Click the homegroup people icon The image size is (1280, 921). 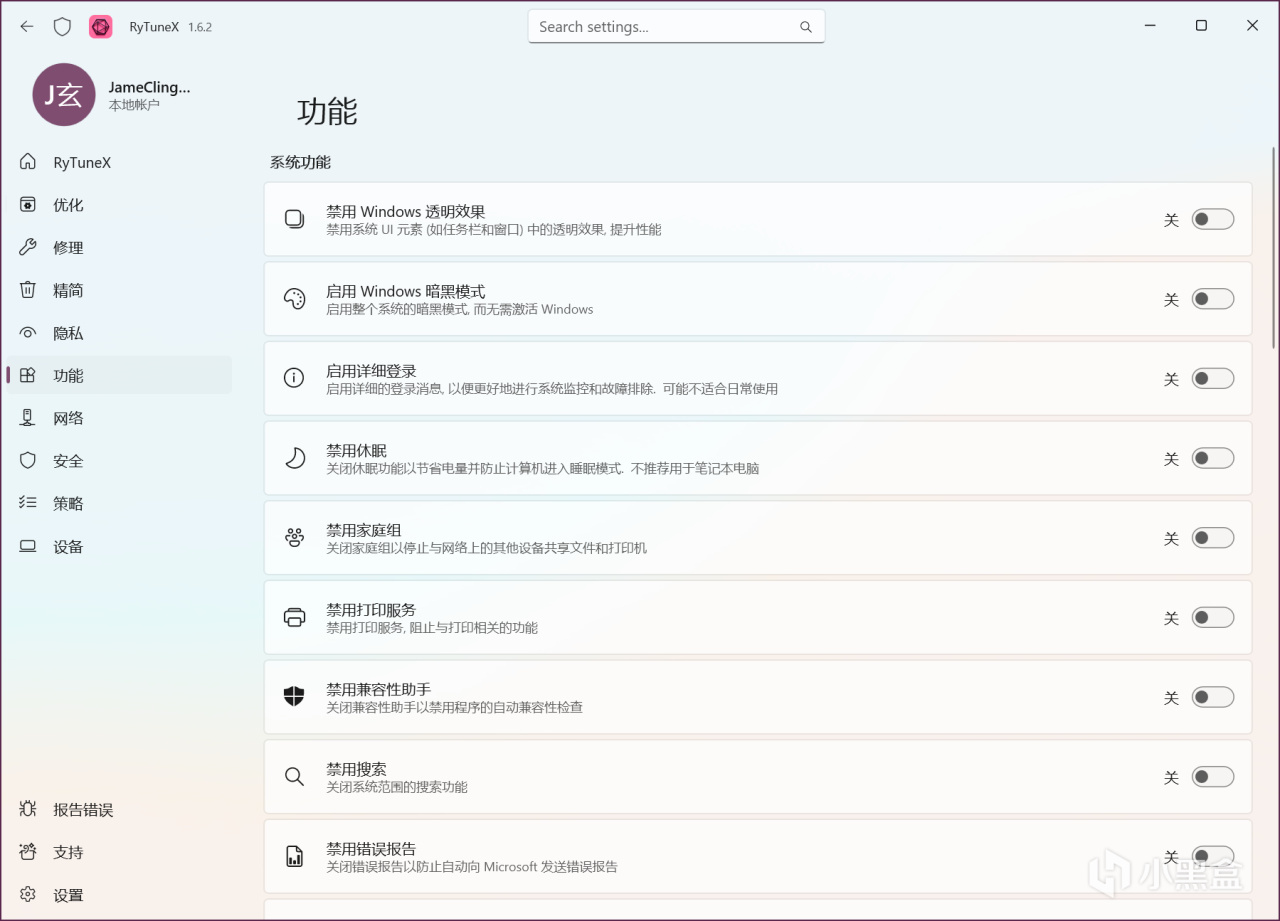[x=294, y=538]
